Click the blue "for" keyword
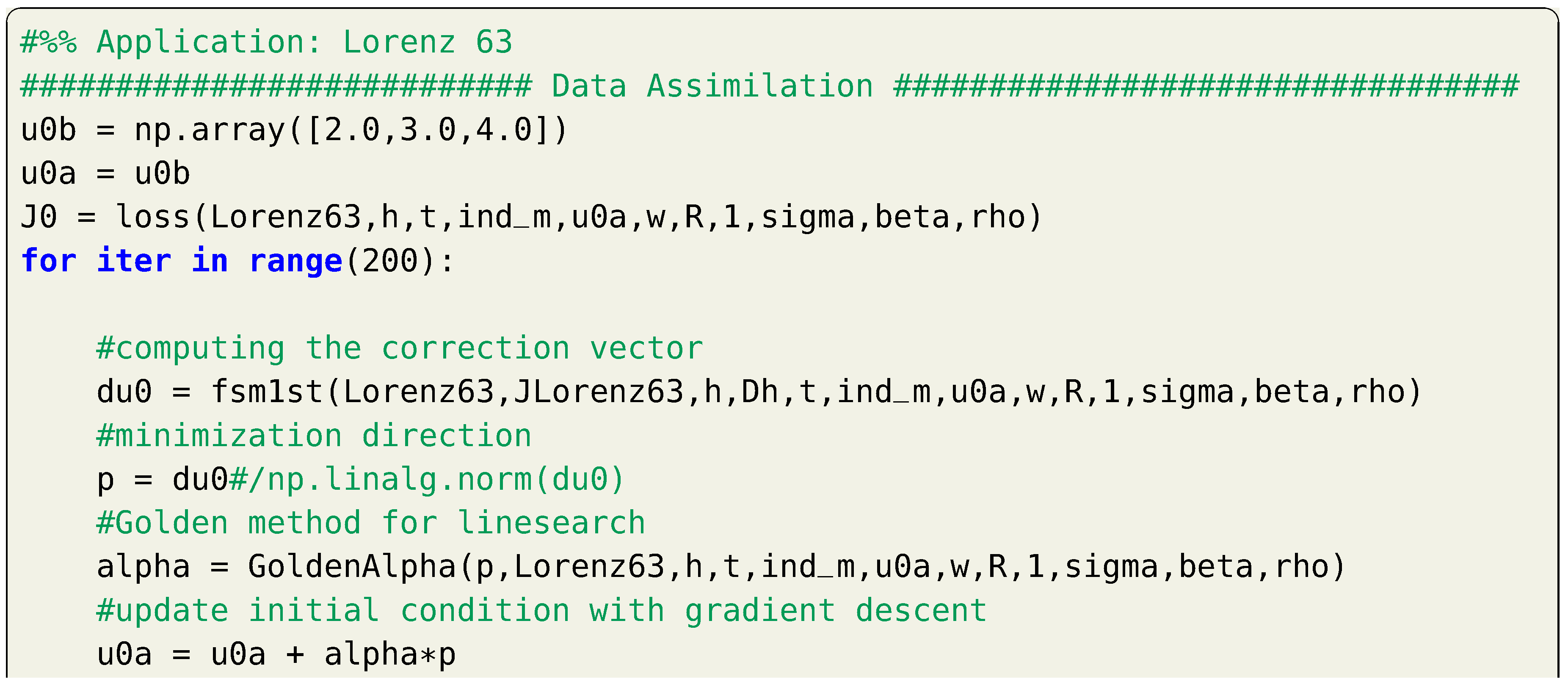 tap(49, 262)
